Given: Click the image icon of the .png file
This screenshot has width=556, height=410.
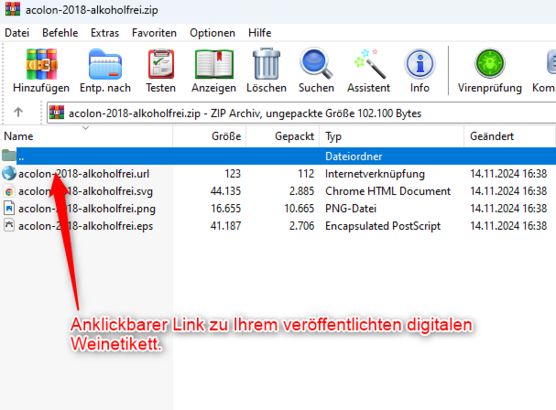Looking at the screenshot, I should (9, 208).
